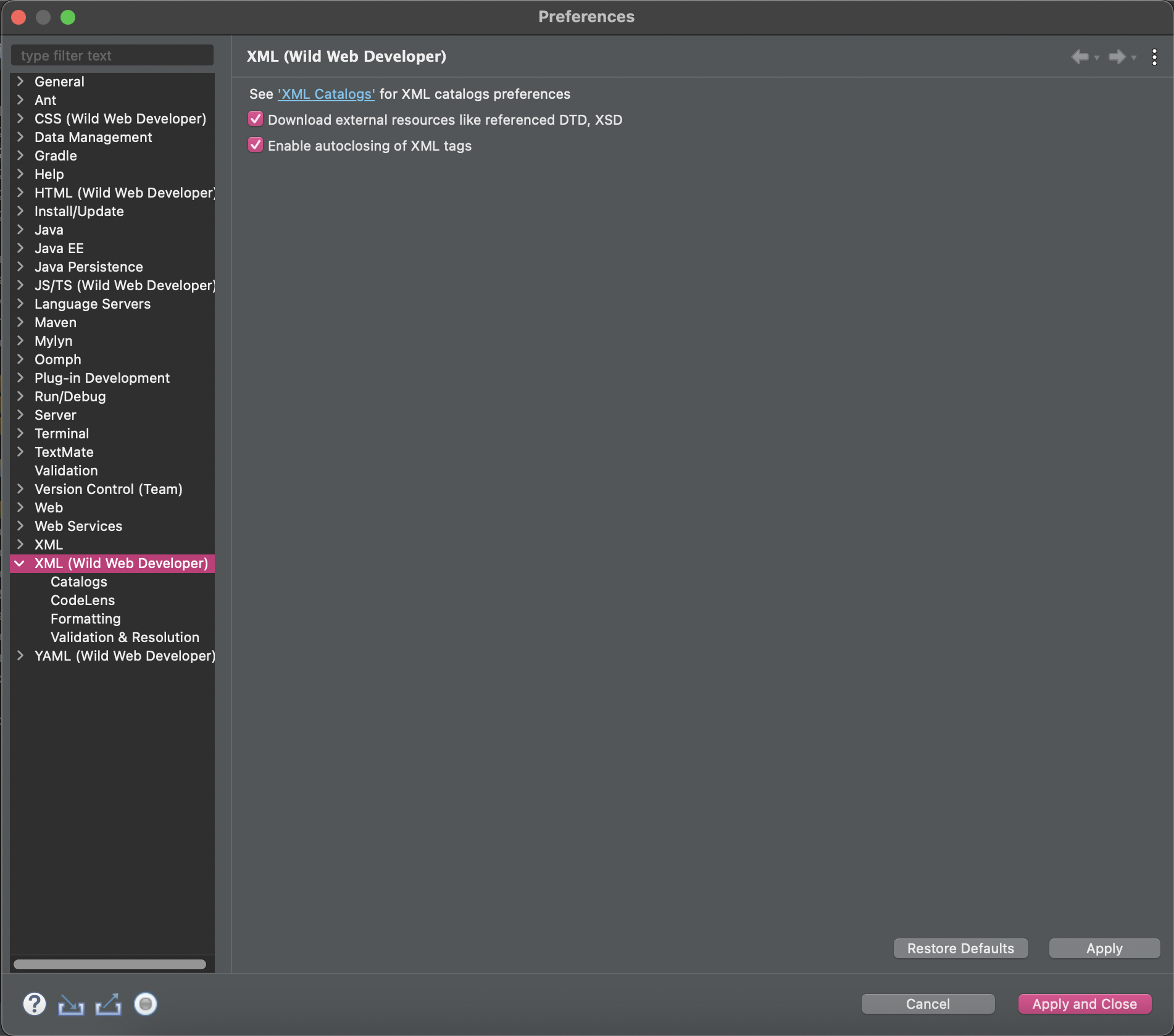Select Plug-in Development category

[102, 378]
